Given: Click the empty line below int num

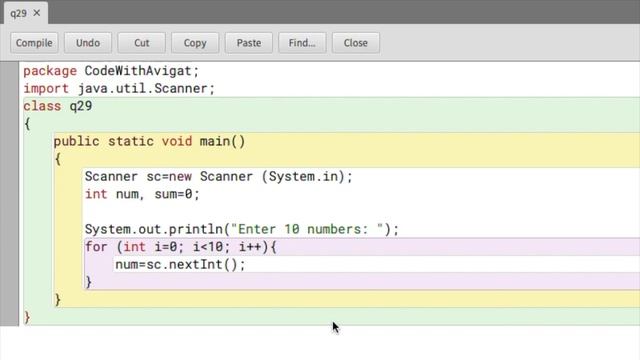Looking at the screenshot, I should pos(362,212).
